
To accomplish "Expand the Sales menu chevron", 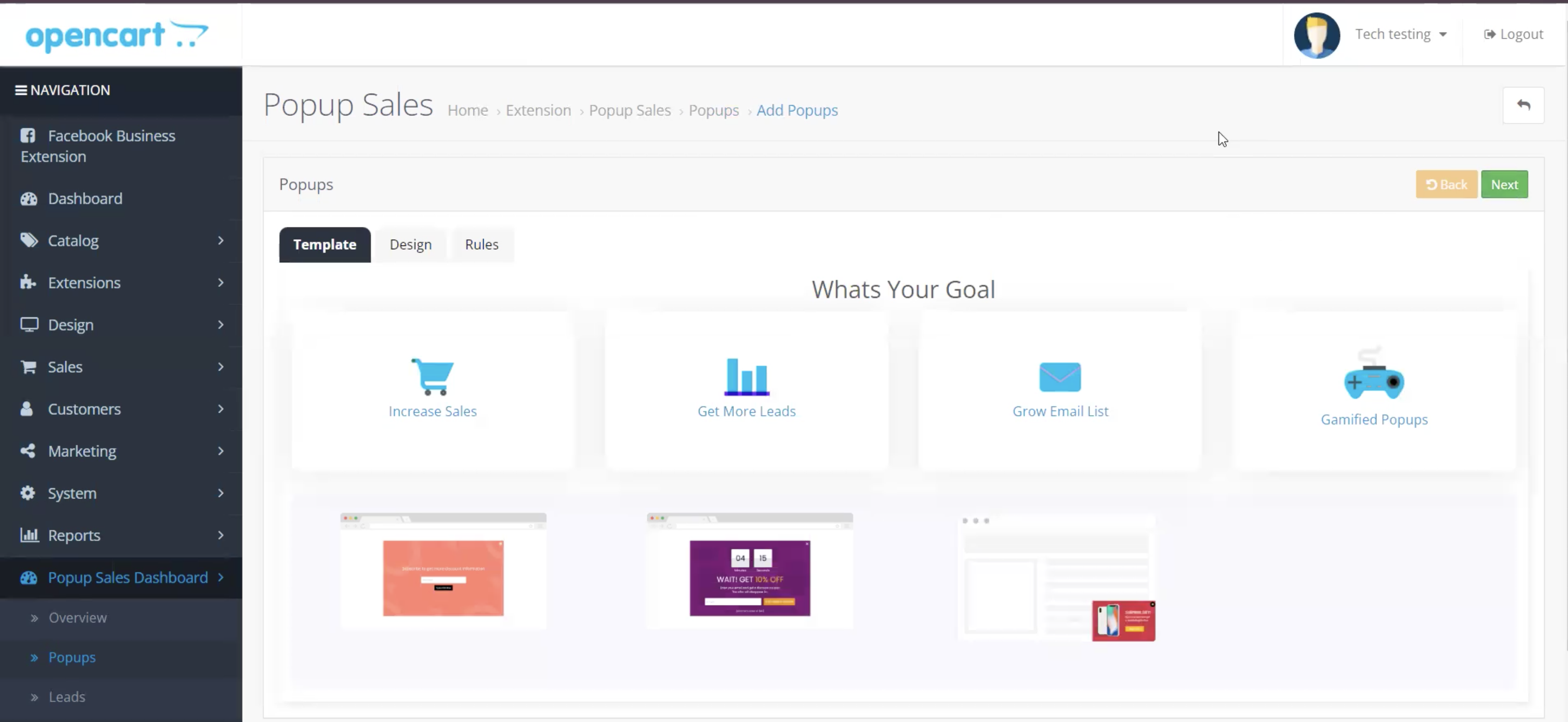I will point(220,366).
